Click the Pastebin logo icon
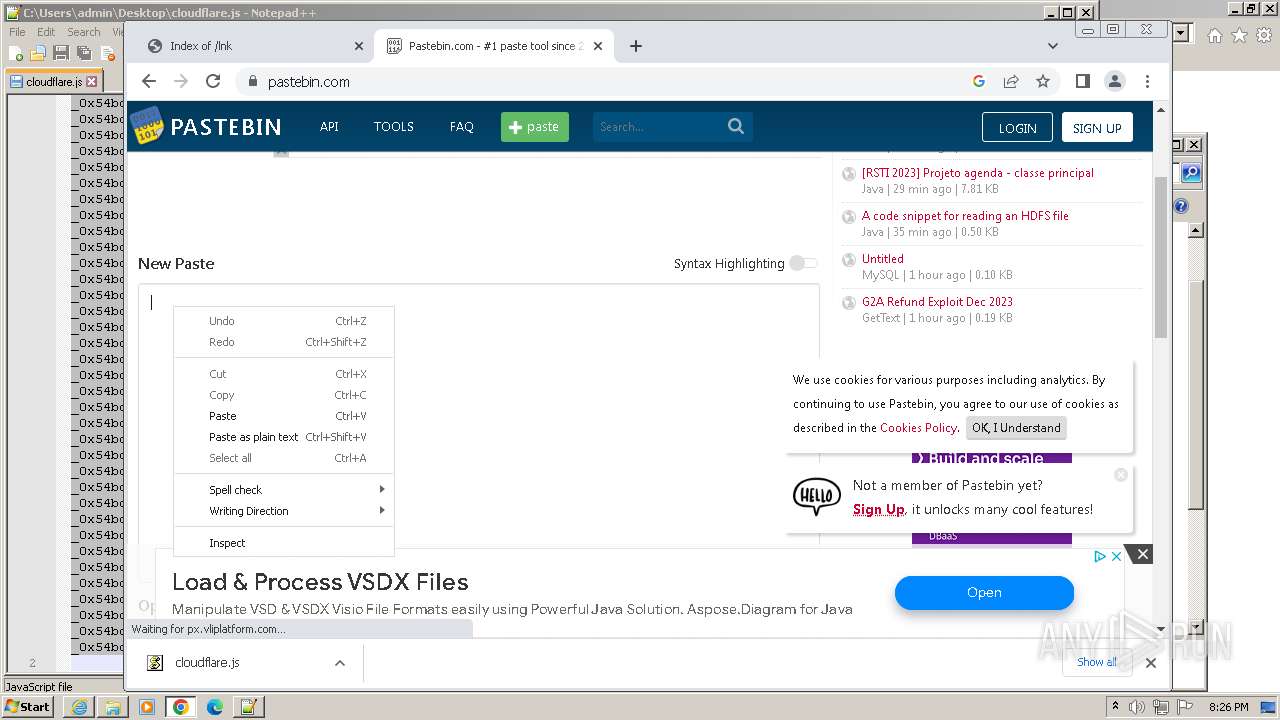The image size is (1280, 720). pos(147,126)
